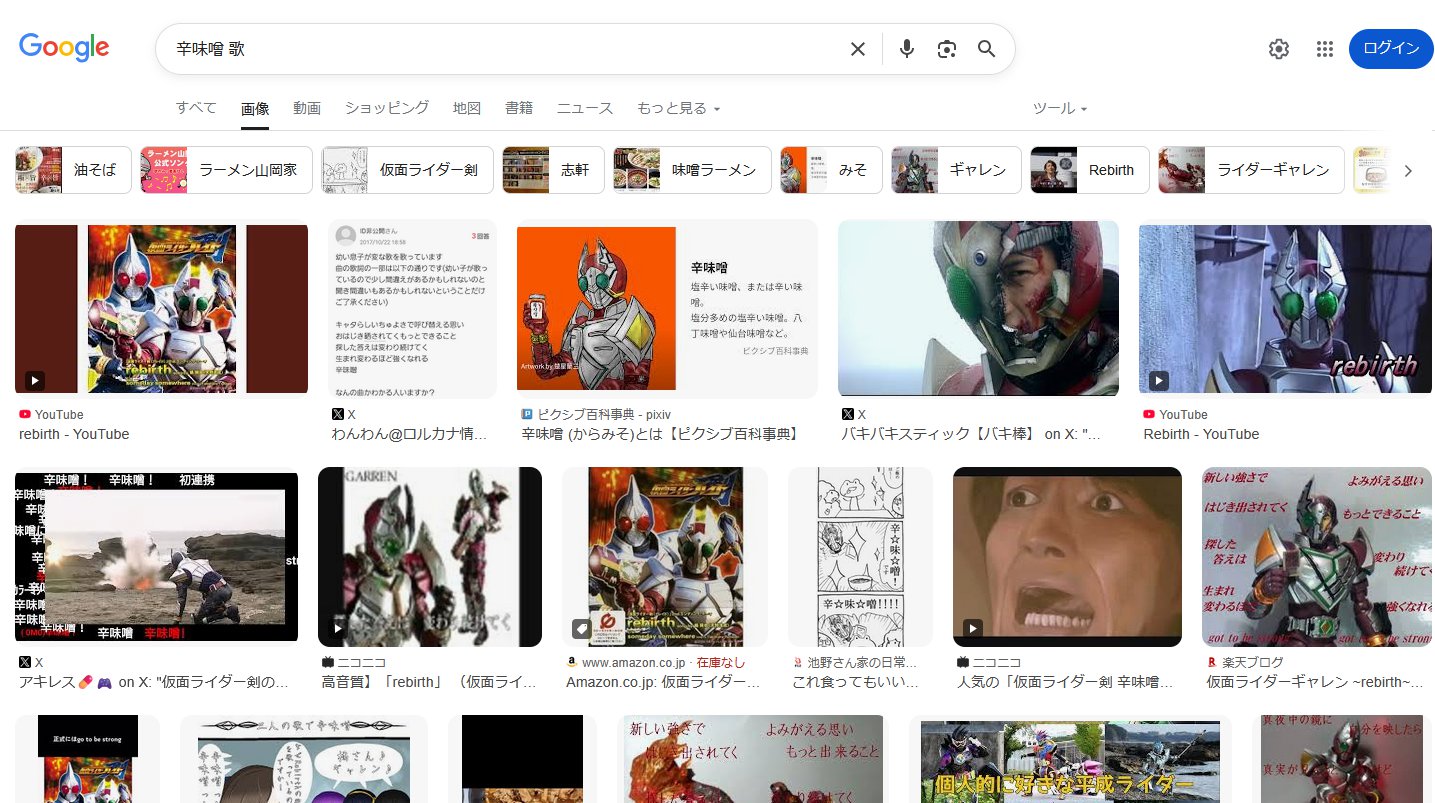Open 正式にはgo to be strong thumbnail
Image resolution: width=1435 pixels, height=803 pixels.
pos(87,759)
